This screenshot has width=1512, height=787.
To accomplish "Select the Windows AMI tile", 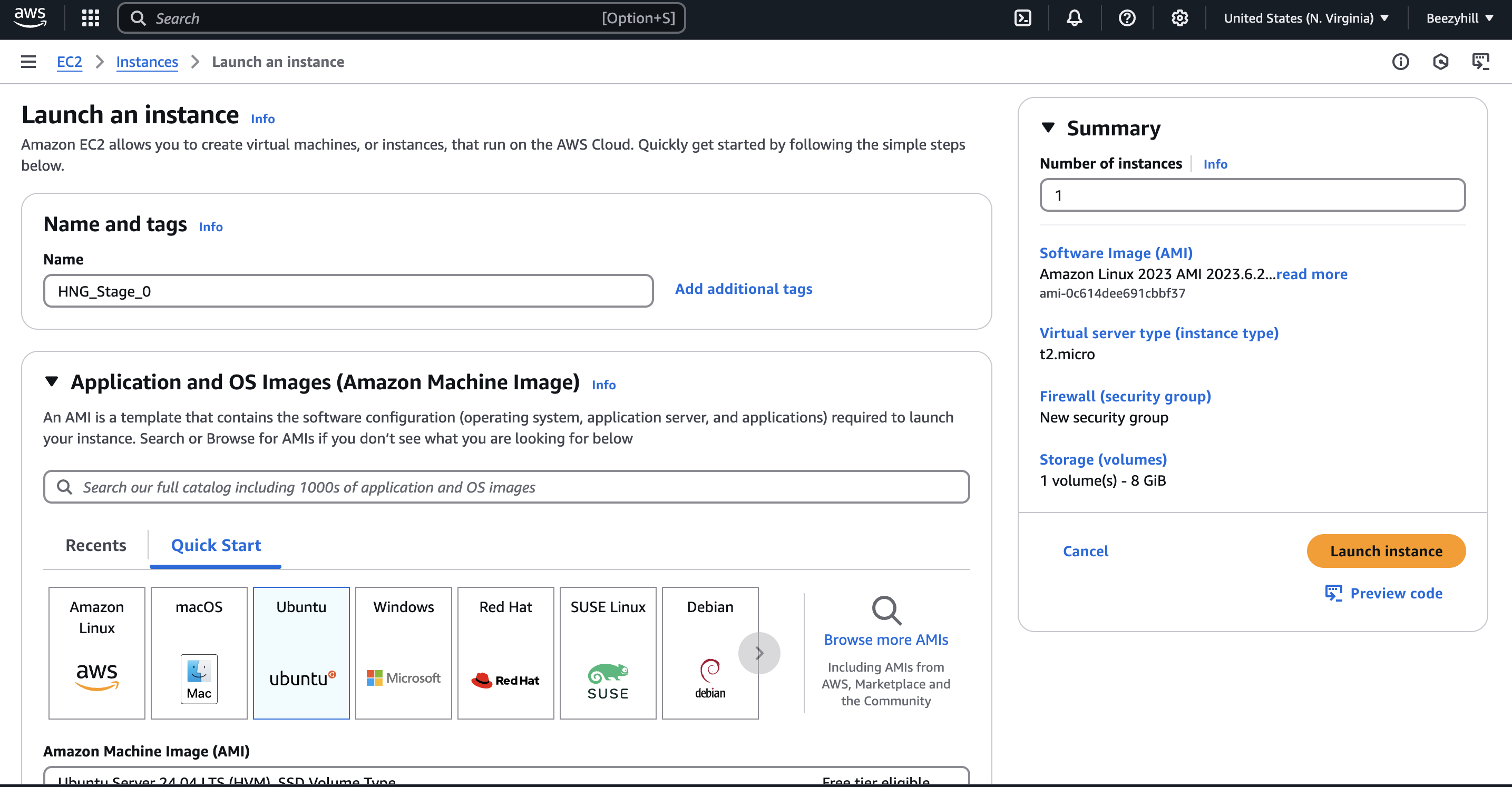I will click(x=403, y=653).
